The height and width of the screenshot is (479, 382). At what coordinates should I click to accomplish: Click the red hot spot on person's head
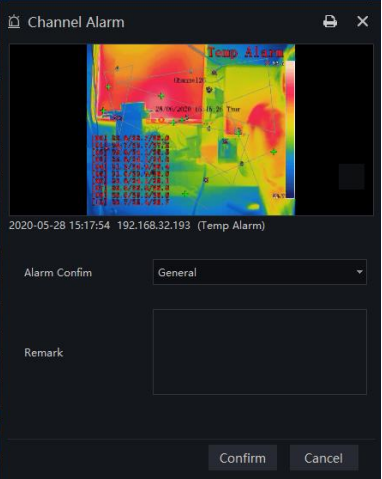click(262, 117)
